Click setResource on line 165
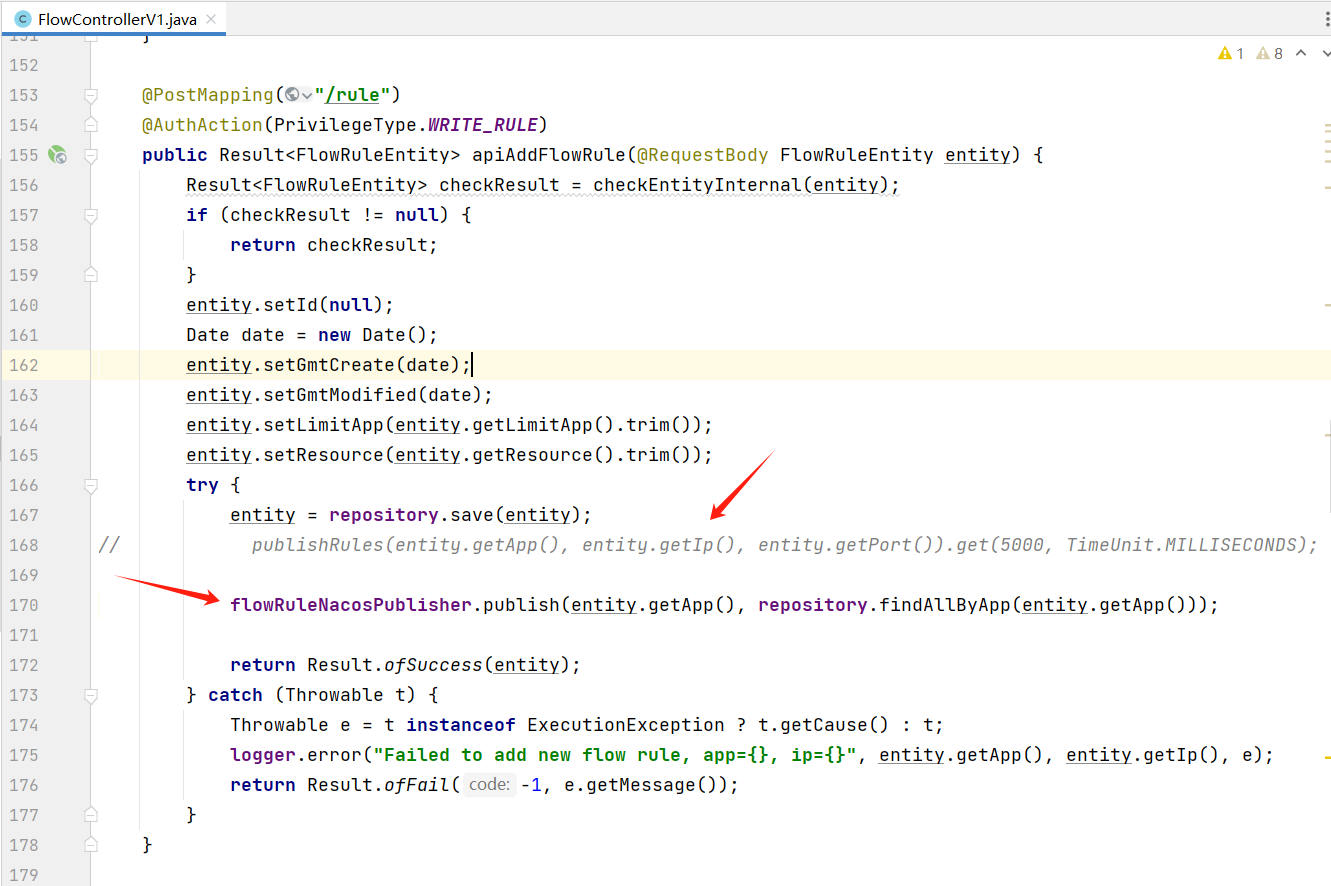Viewport: 1331px width, 886px height. coord(324,455)
